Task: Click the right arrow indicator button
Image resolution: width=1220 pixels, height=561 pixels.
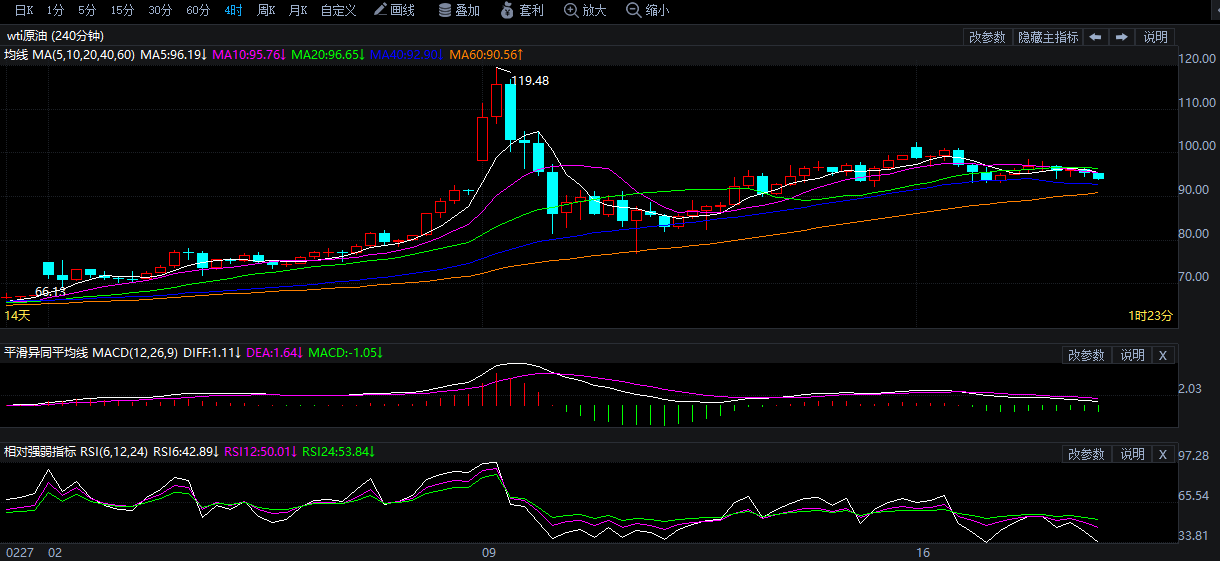Action: 1122,37
